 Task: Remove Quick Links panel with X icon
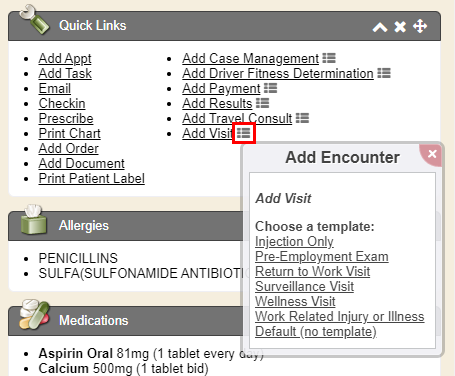tap(400, 27)
